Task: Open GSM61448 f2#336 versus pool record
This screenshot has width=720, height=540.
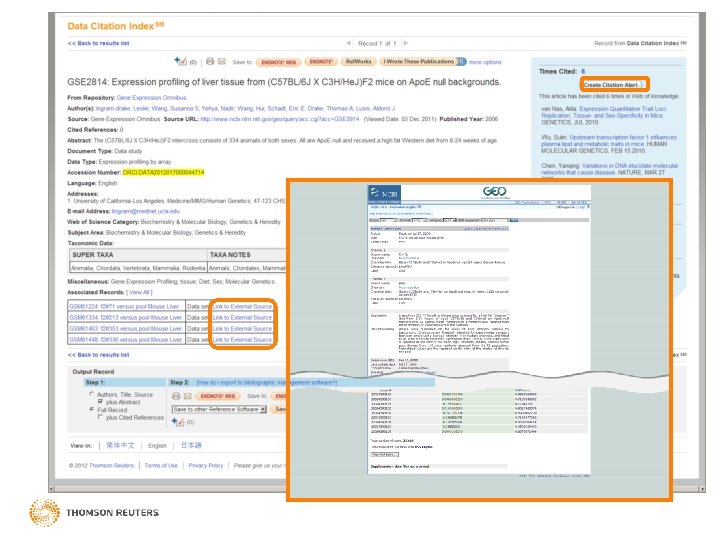Action: [125, 340]
